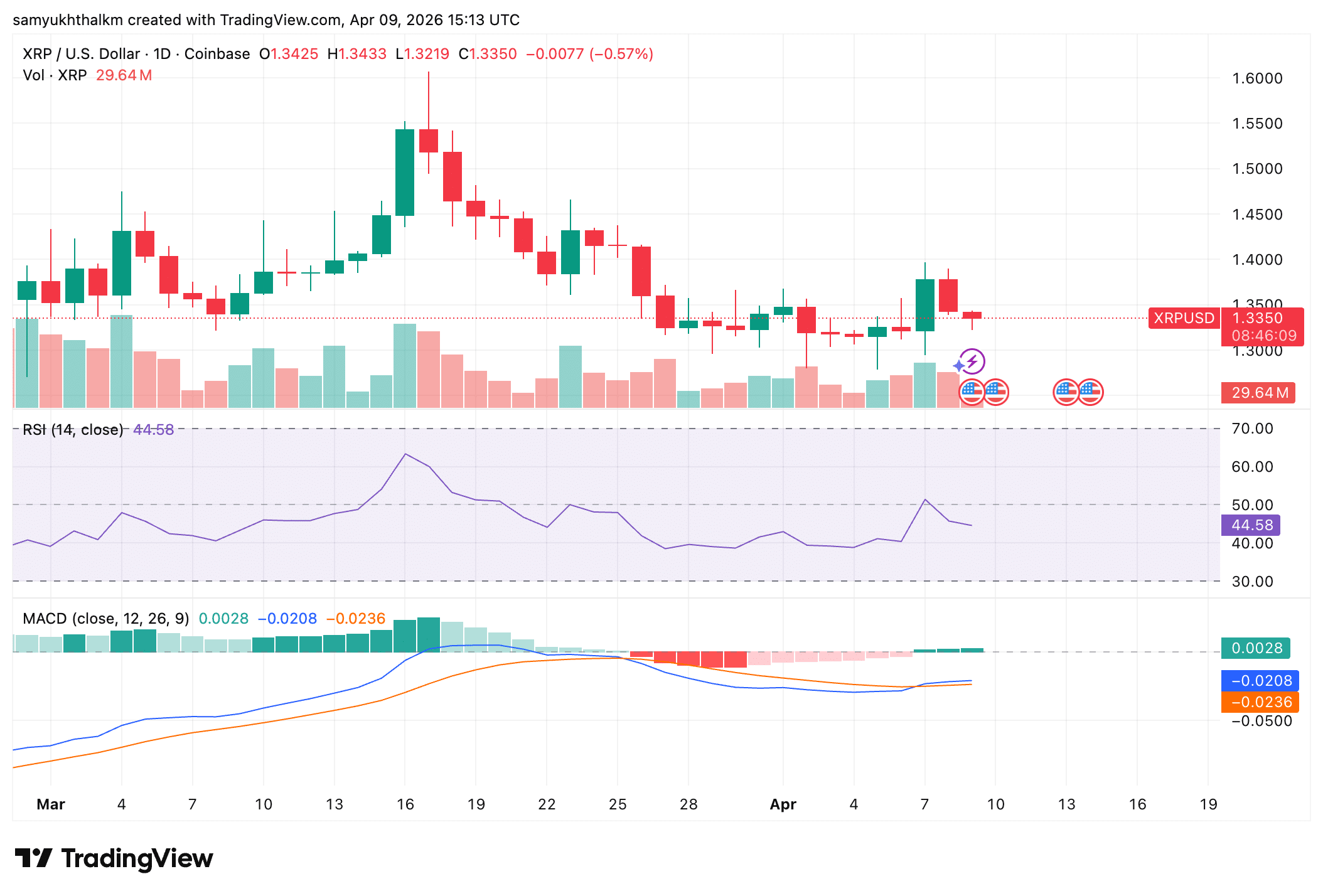Open the 1D timeframe selector in the legend
This screenshot has height=896, width=1323.
[x=162, y=53]
